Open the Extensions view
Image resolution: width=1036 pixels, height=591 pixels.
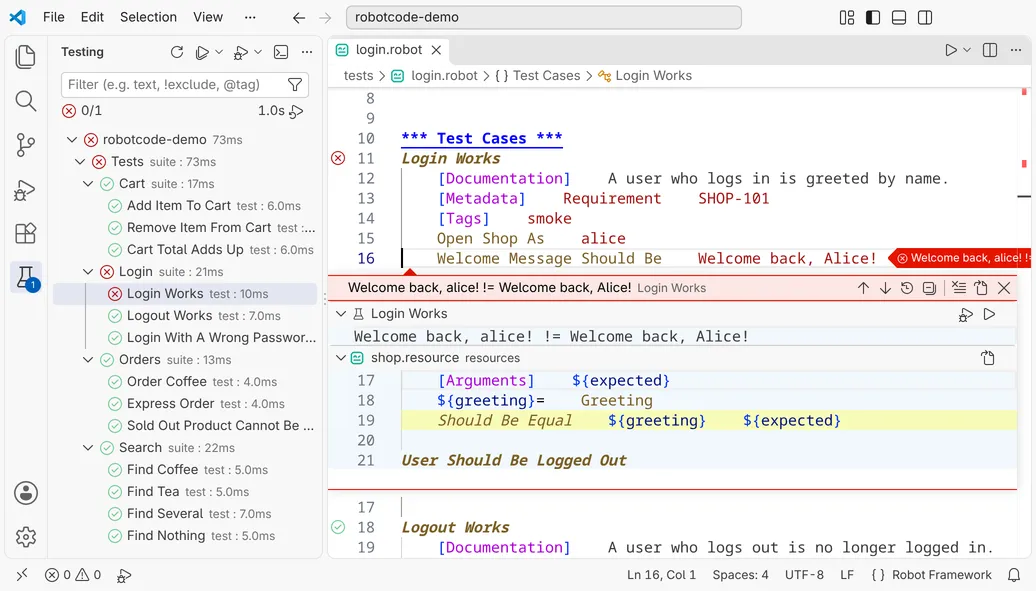pyautogui.click(x=25, y=233)
